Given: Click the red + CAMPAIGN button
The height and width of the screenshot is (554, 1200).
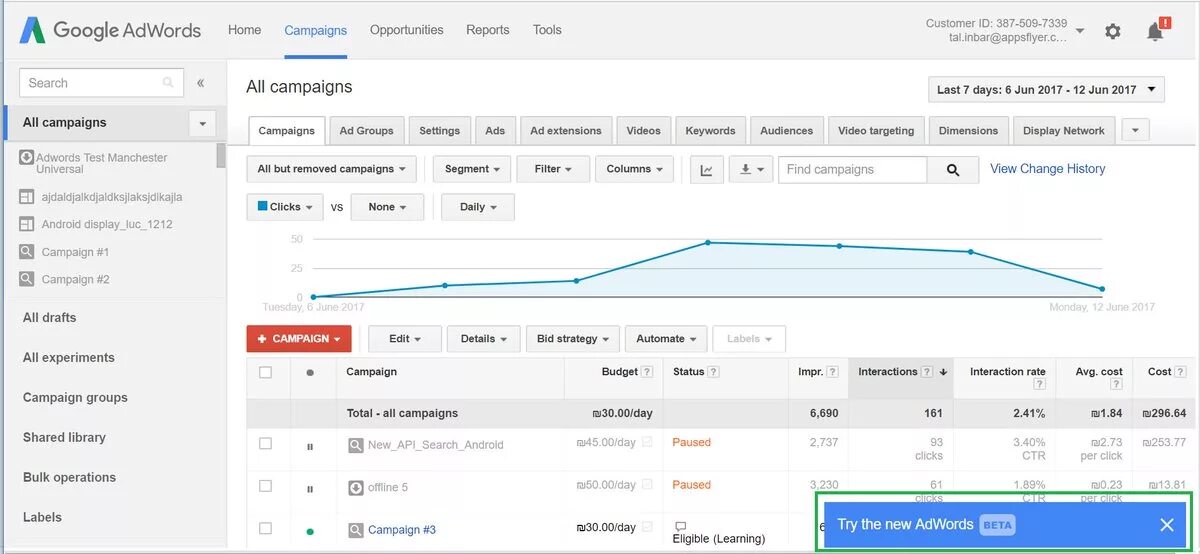Looking at the screenshot, I should point(299,339).
